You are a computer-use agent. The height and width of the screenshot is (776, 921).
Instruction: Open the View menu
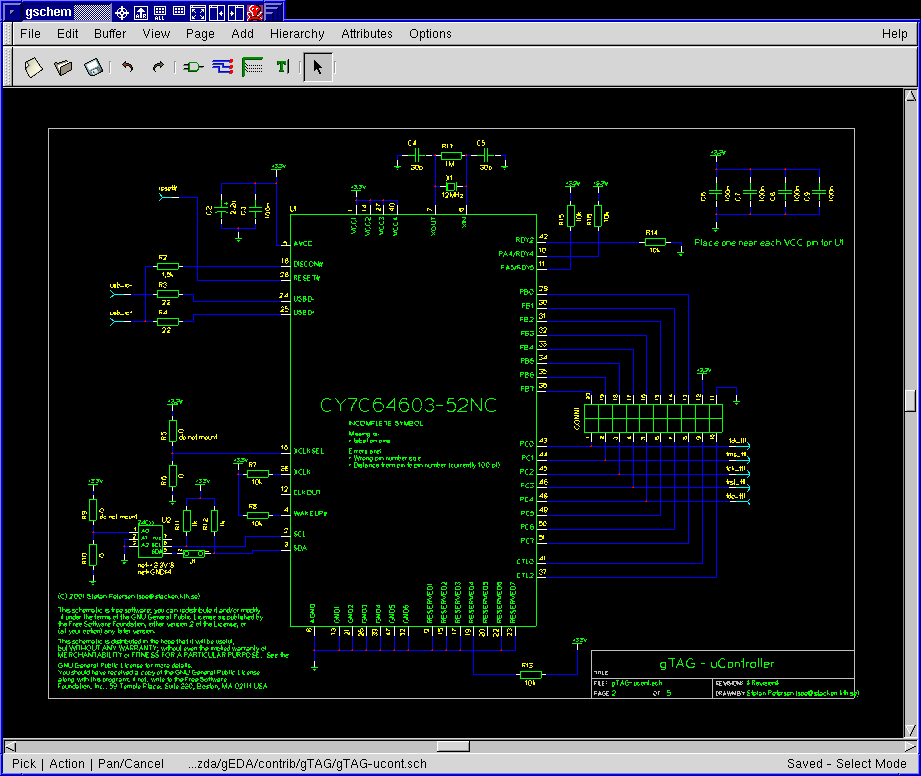pos(156,34)
